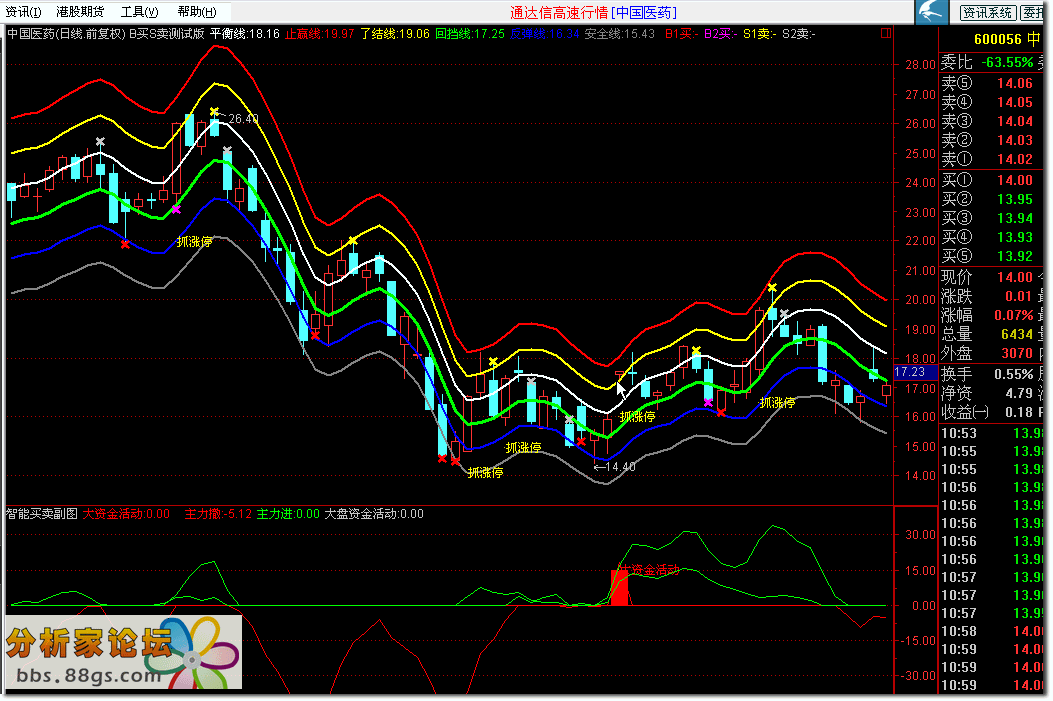Click the 26.40 high price marker

click(x=242, y=119)
